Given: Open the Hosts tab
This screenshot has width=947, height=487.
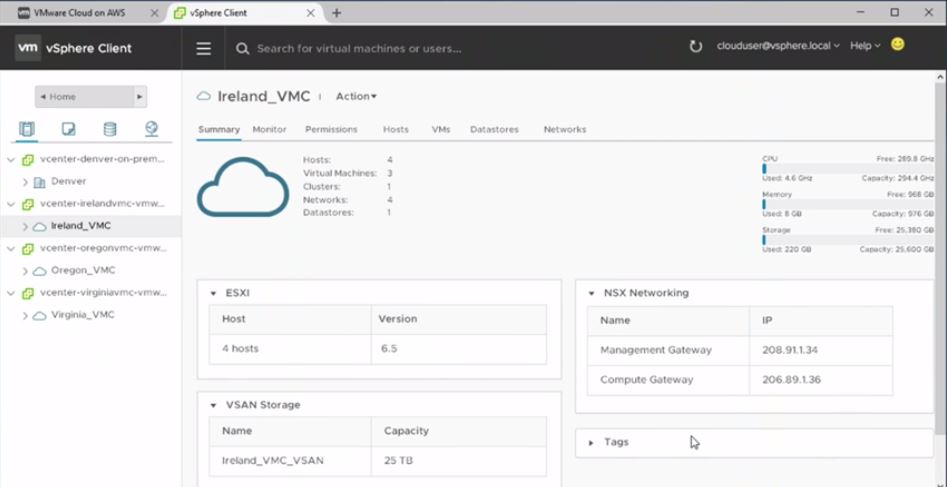Looking at the screenshot, I should coord(396,129).
